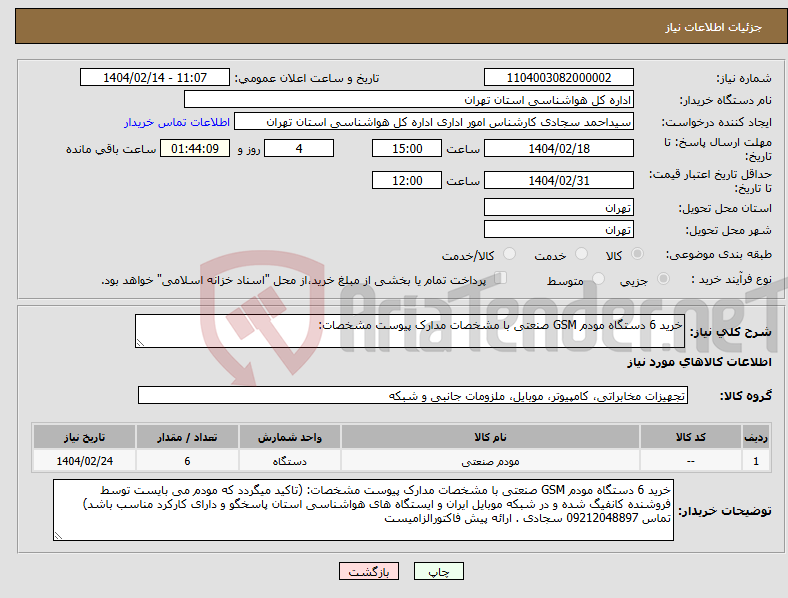Click the need date cell 1404/02/24
The image size is (788, 598).
(x=84, y=461)
